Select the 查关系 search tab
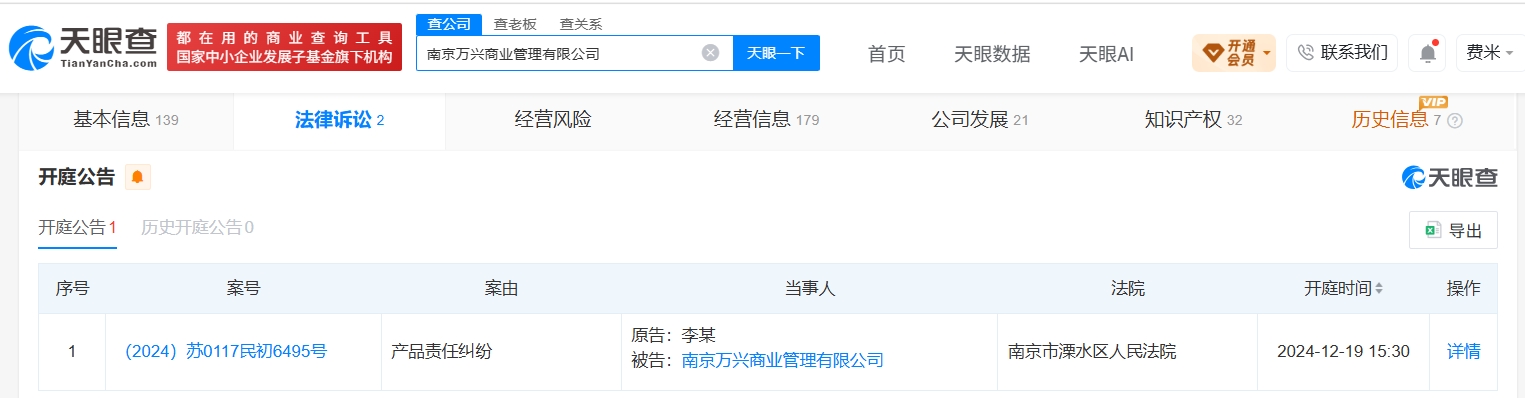 (x=580, y=24)
